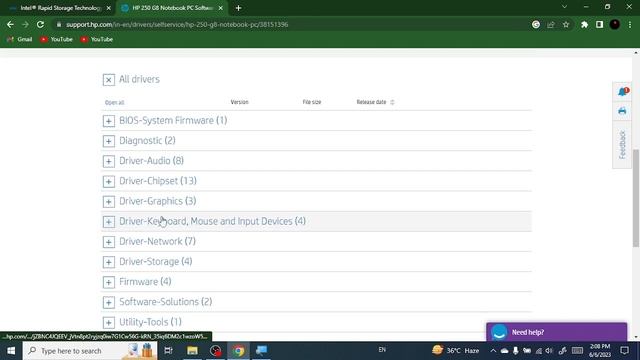This screenshot has width=640, height=360.
Task: Open Chrome from taskbar
Action: [238, 351]
